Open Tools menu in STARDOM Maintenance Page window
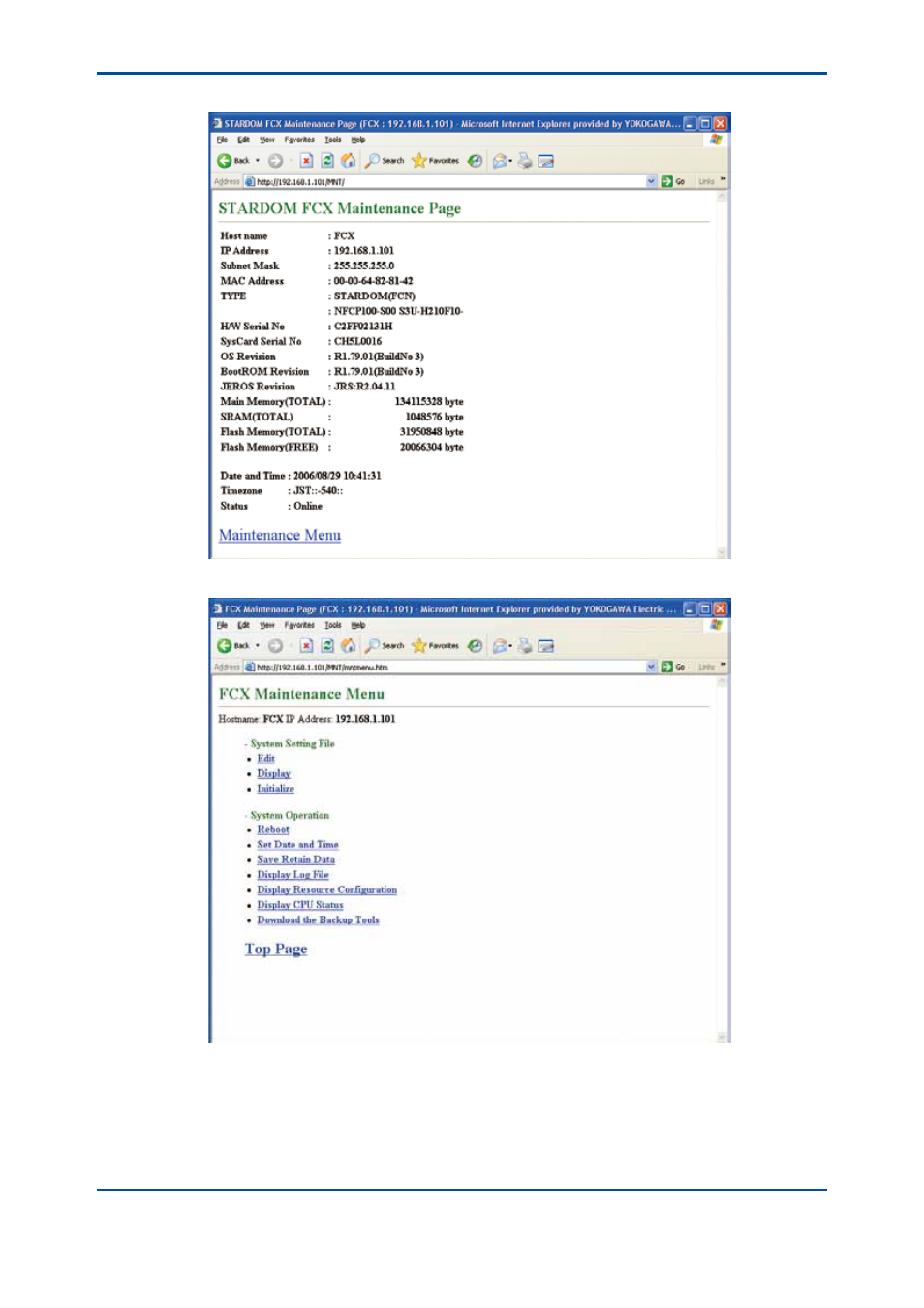The height and width of the screenshot is (1308, 924). coord(333,140)
